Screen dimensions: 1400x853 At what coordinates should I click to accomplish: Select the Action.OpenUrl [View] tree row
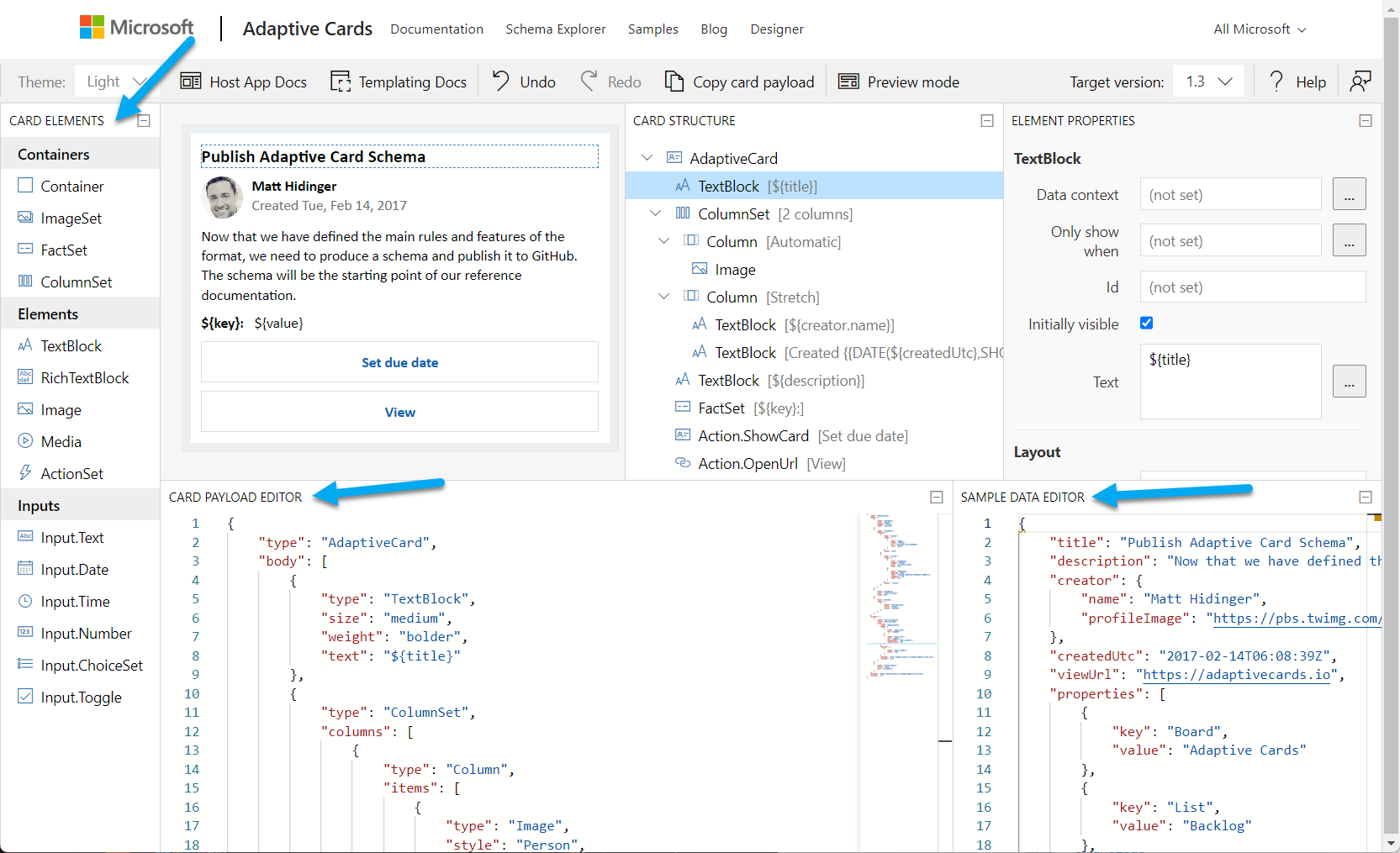tap(814, 464)
